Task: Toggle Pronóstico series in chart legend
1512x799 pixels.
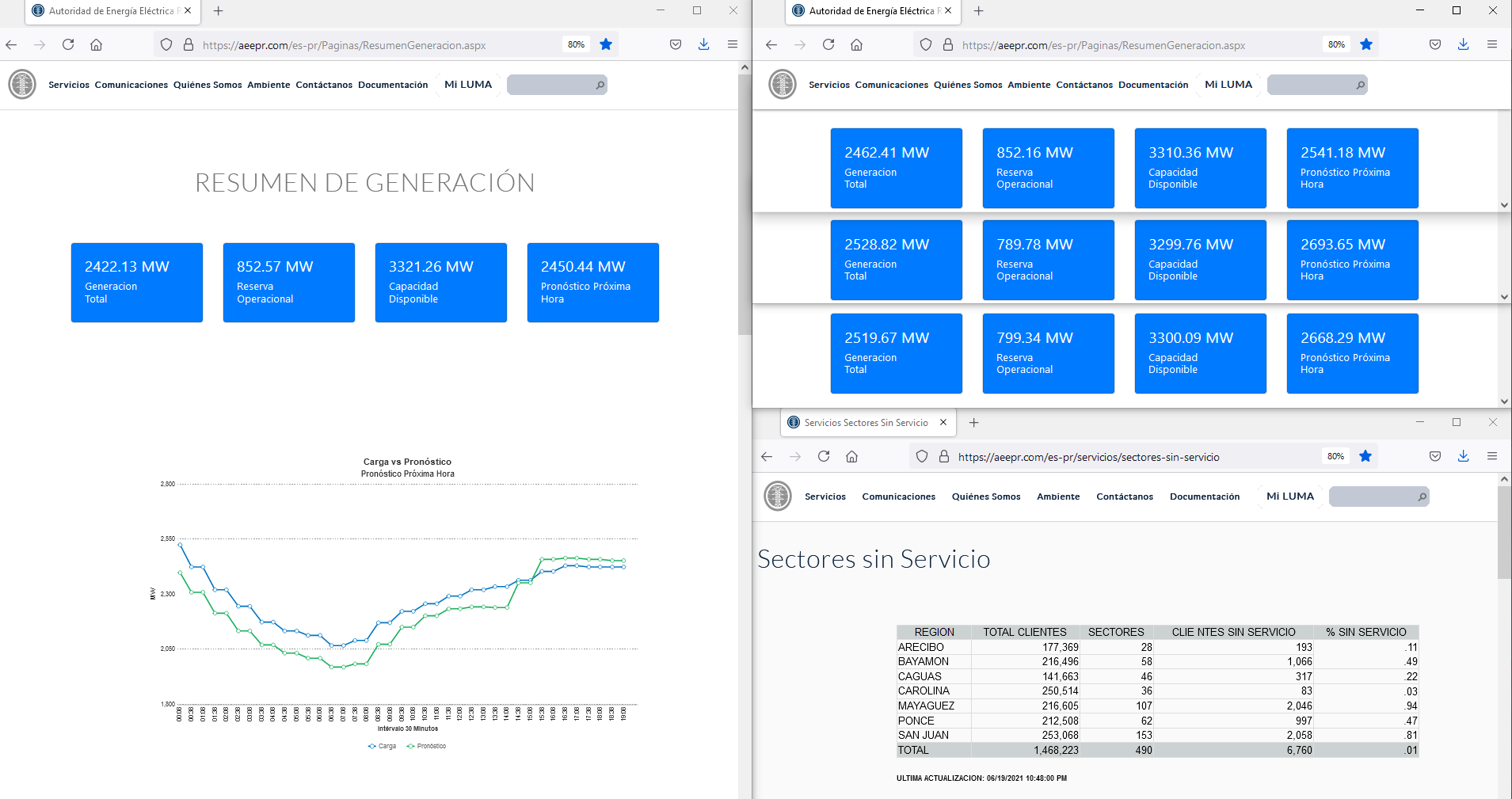Action: tap(426, 746)
